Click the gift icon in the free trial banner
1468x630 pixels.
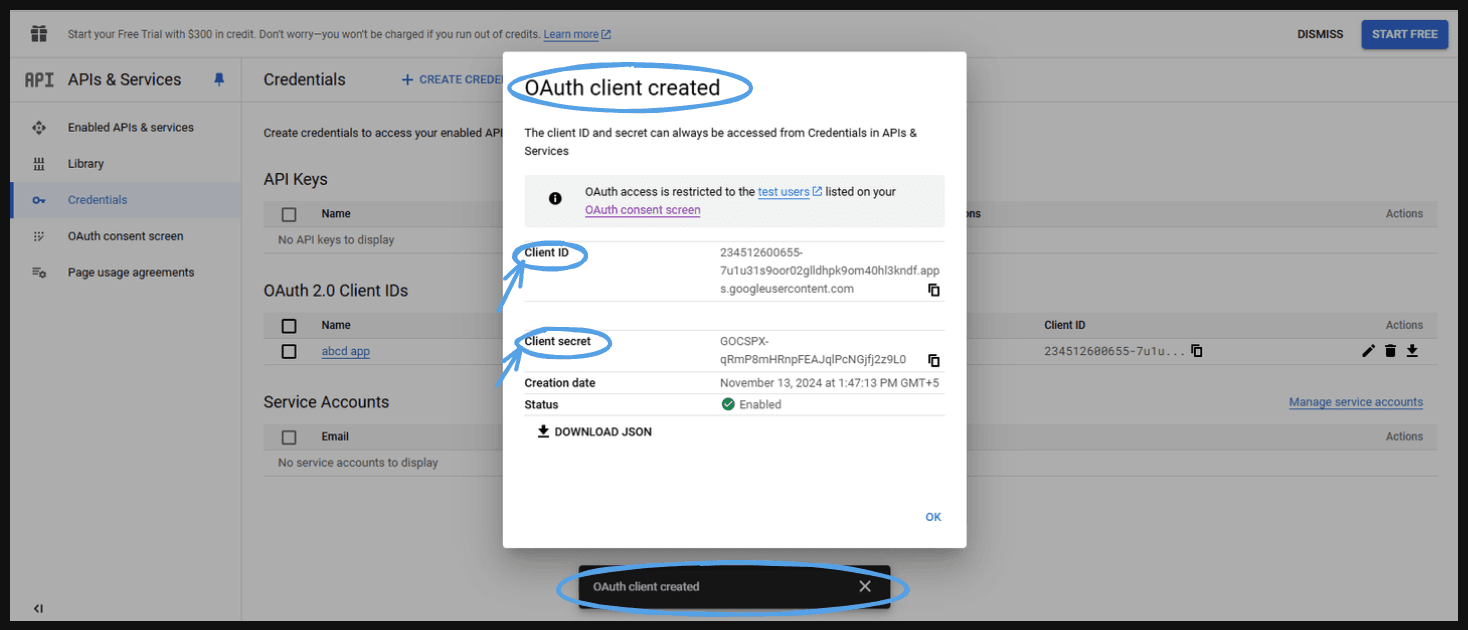click(39, 34)
